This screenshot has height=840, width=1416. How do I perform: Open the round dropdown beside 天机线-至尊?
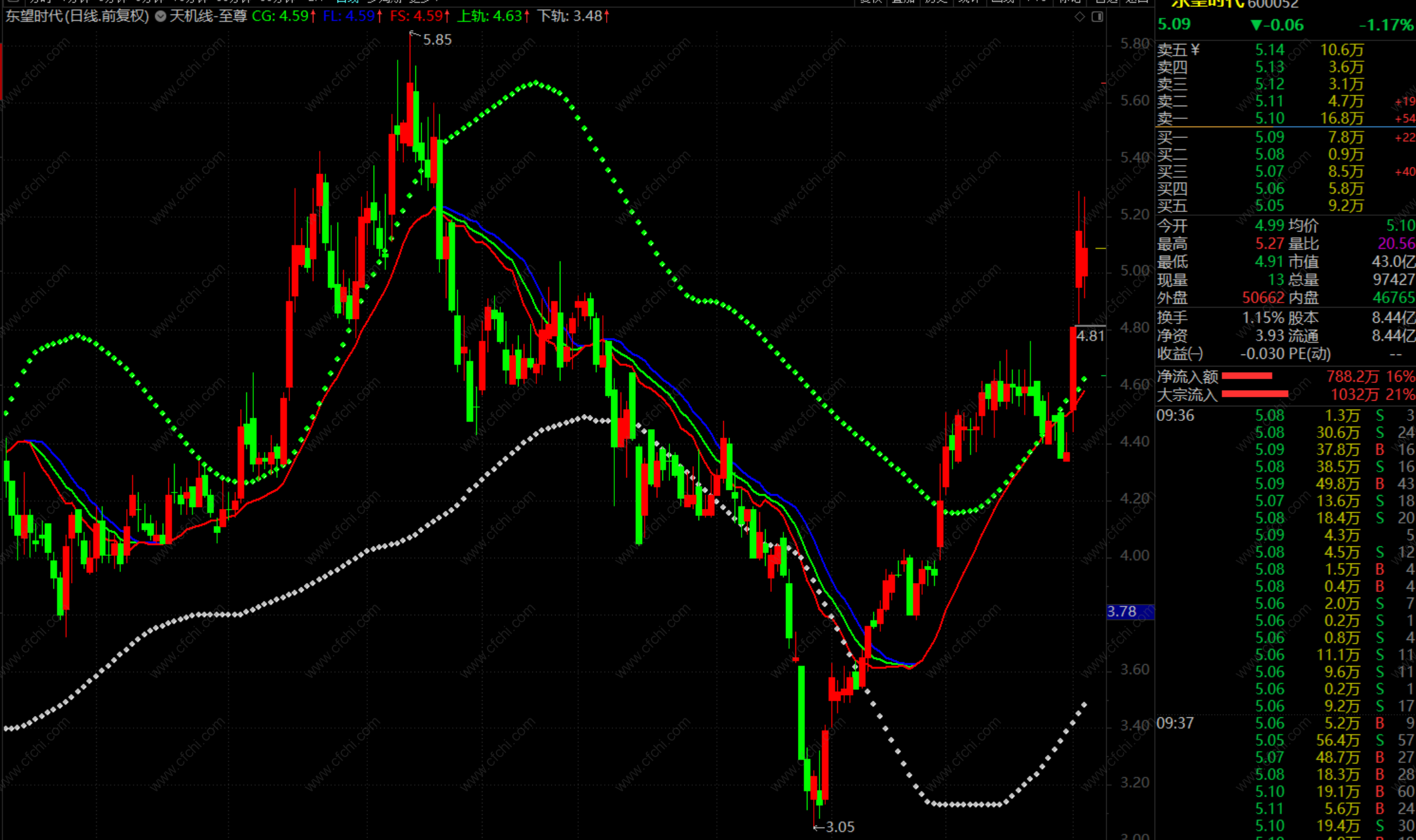pyautogui.click(x=161, y=16)
